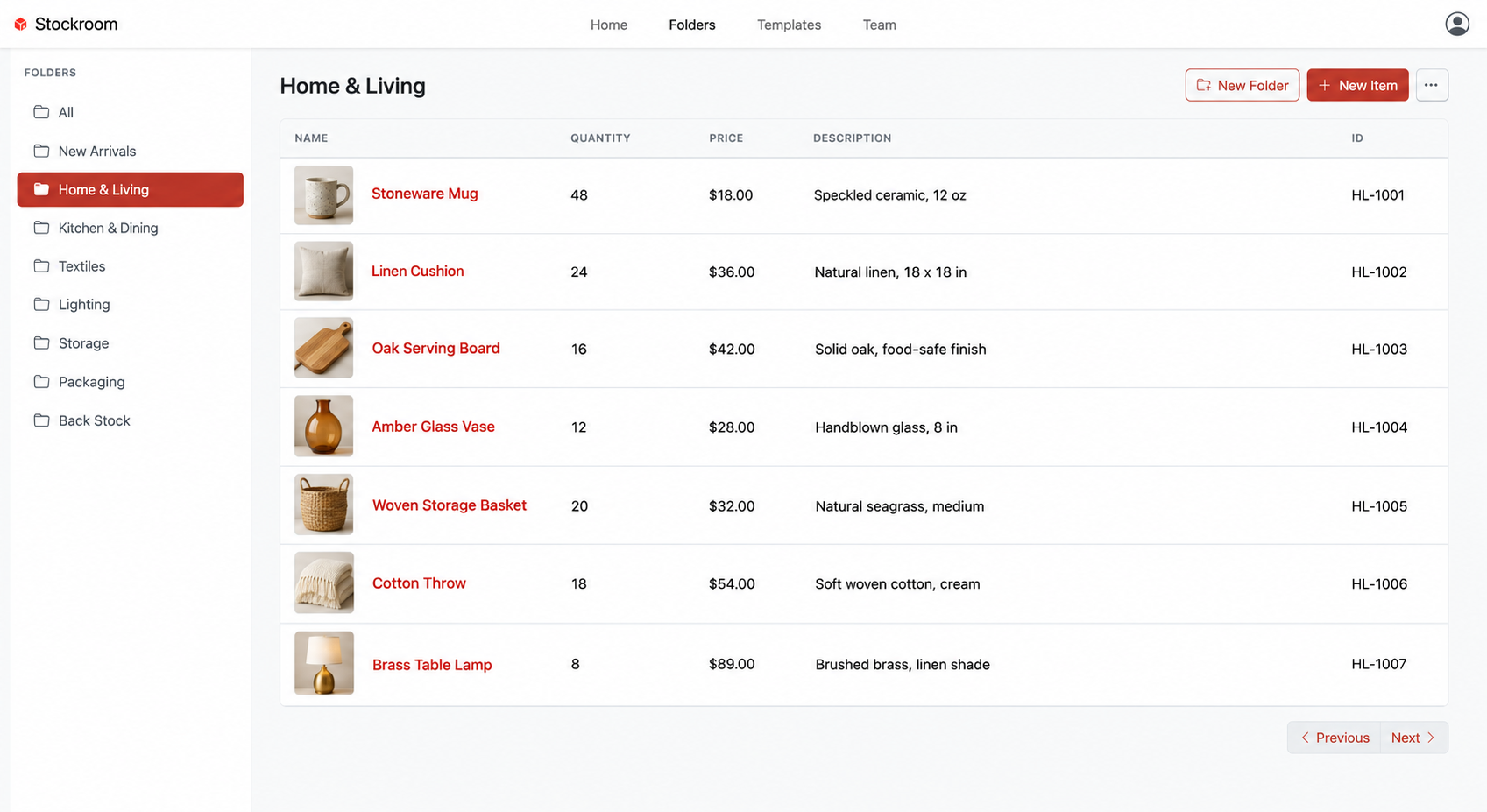1487x812 pixels.
Task: Open the Oak Serving Board link
Action: 436,349
